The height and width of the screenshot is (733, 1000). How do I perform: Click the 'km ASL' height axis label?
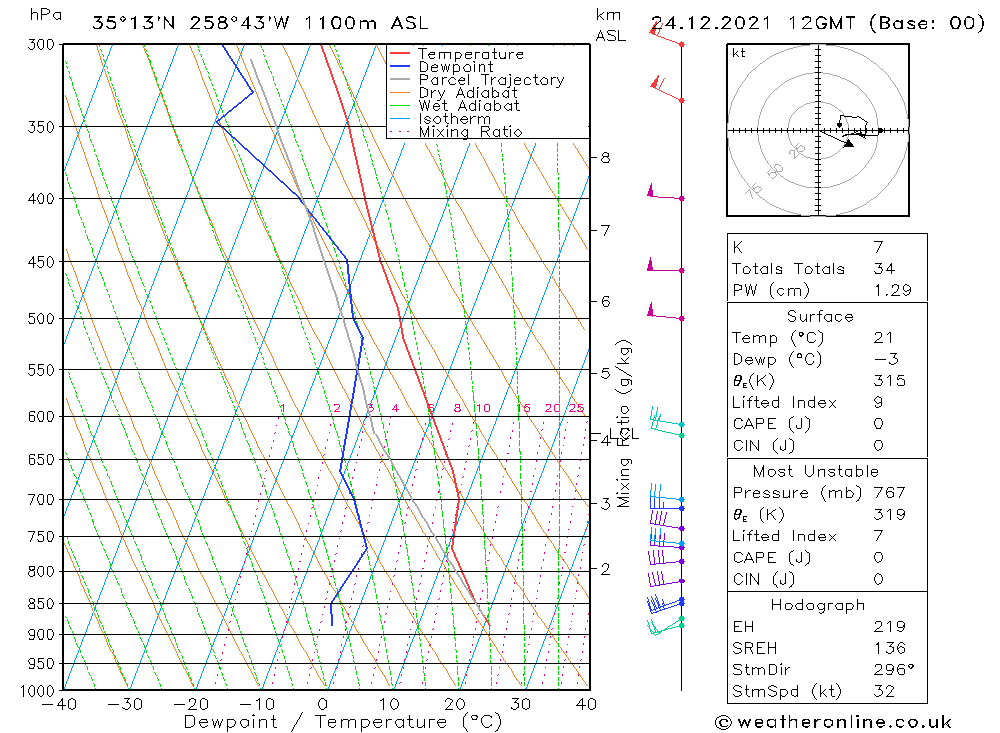610,25
